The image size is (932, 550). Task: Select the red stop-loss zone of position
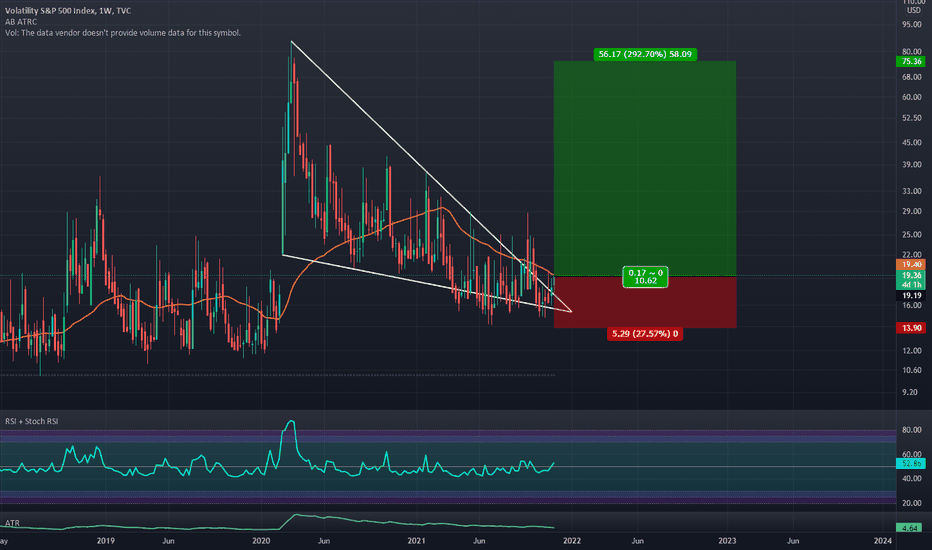[645, 302]
